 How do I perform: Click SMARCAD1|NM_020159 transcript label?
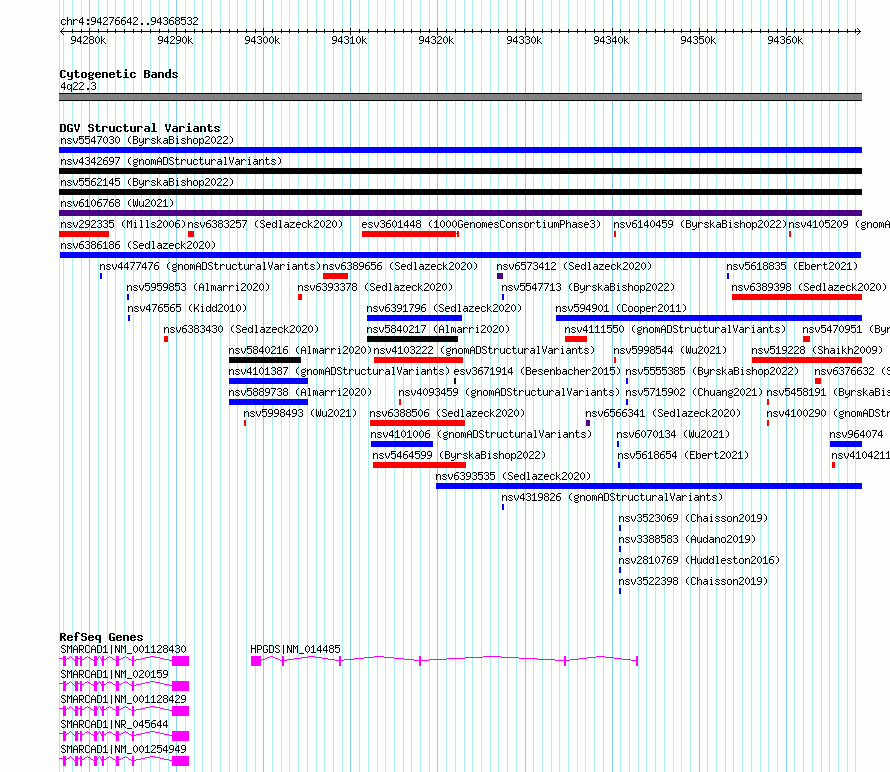point(114,674)
